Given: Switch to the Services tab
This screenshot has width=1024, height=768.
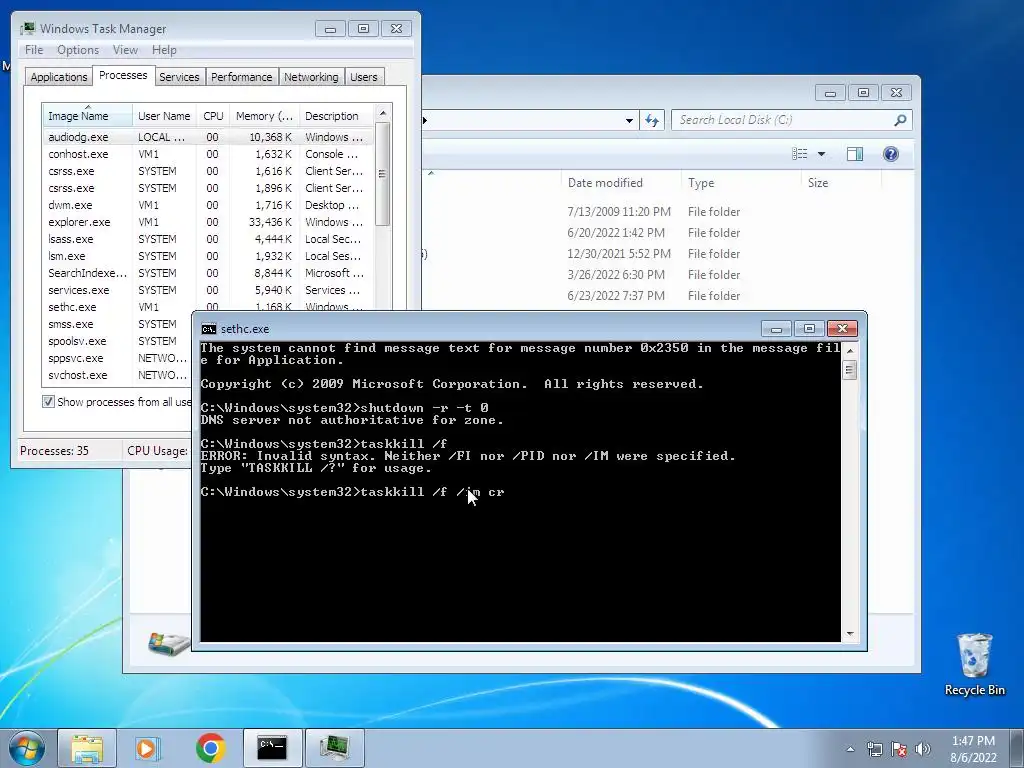Looking at the screenshot, I should click(x=179, y=77).
